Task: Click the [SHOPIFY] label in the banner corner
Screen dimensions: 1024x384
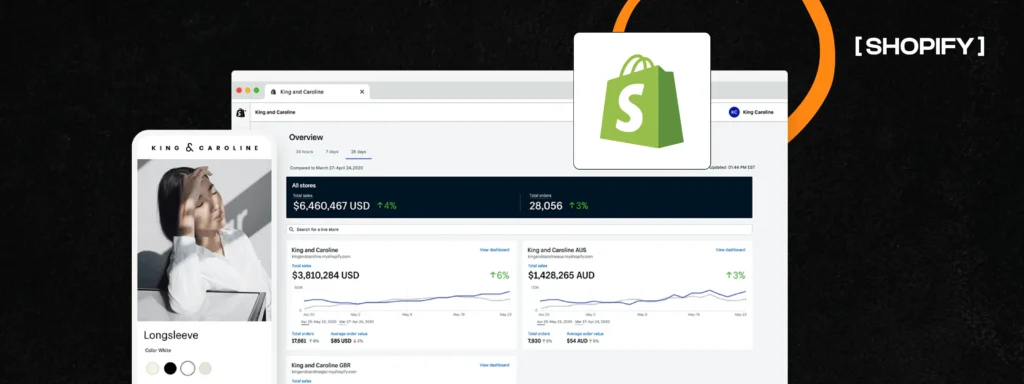Action: tap(920, 46)
